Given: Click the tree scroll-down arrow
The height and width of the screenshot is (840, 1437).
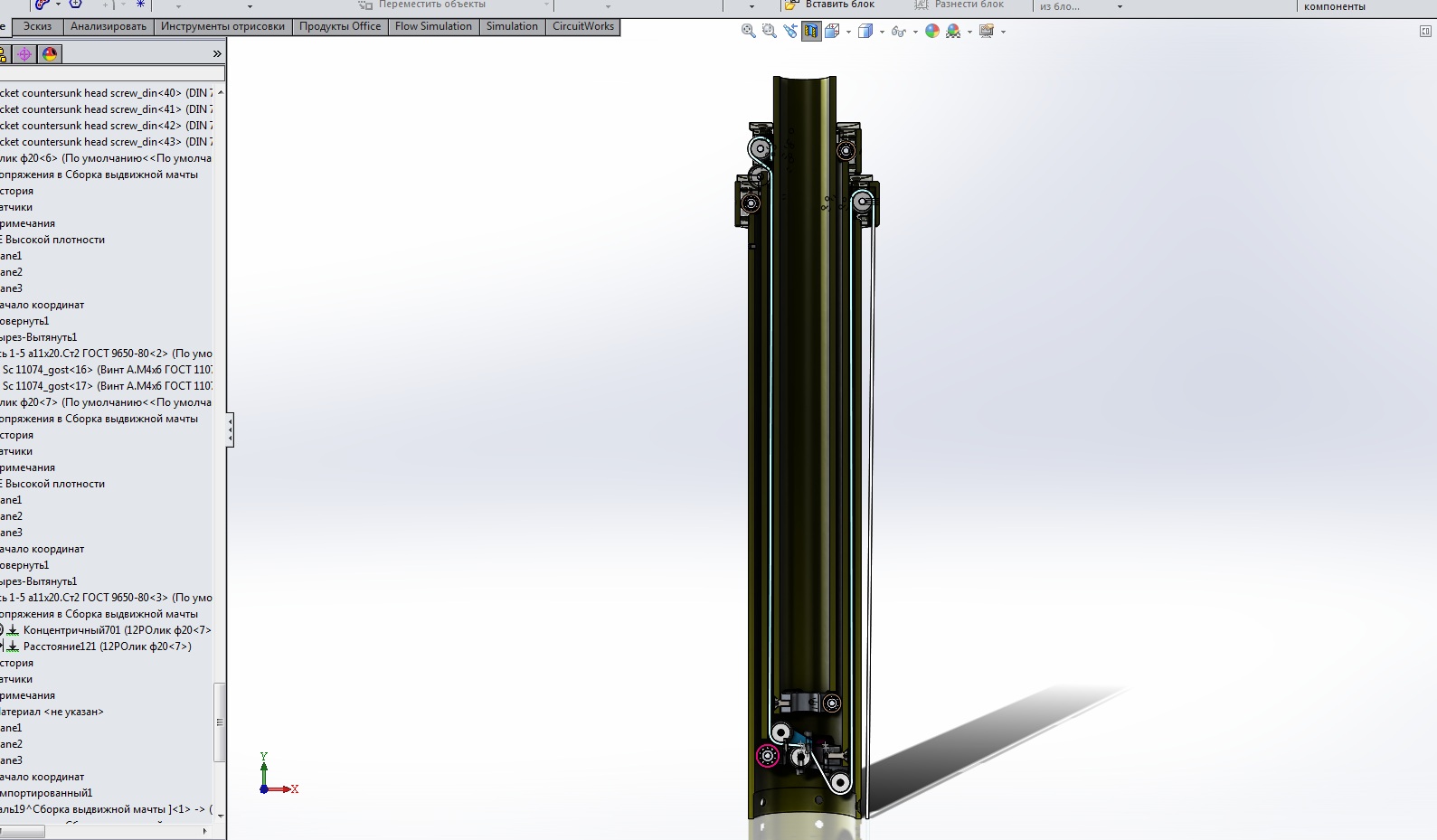Looking at the screenshot, I should (x=220, y=816).
